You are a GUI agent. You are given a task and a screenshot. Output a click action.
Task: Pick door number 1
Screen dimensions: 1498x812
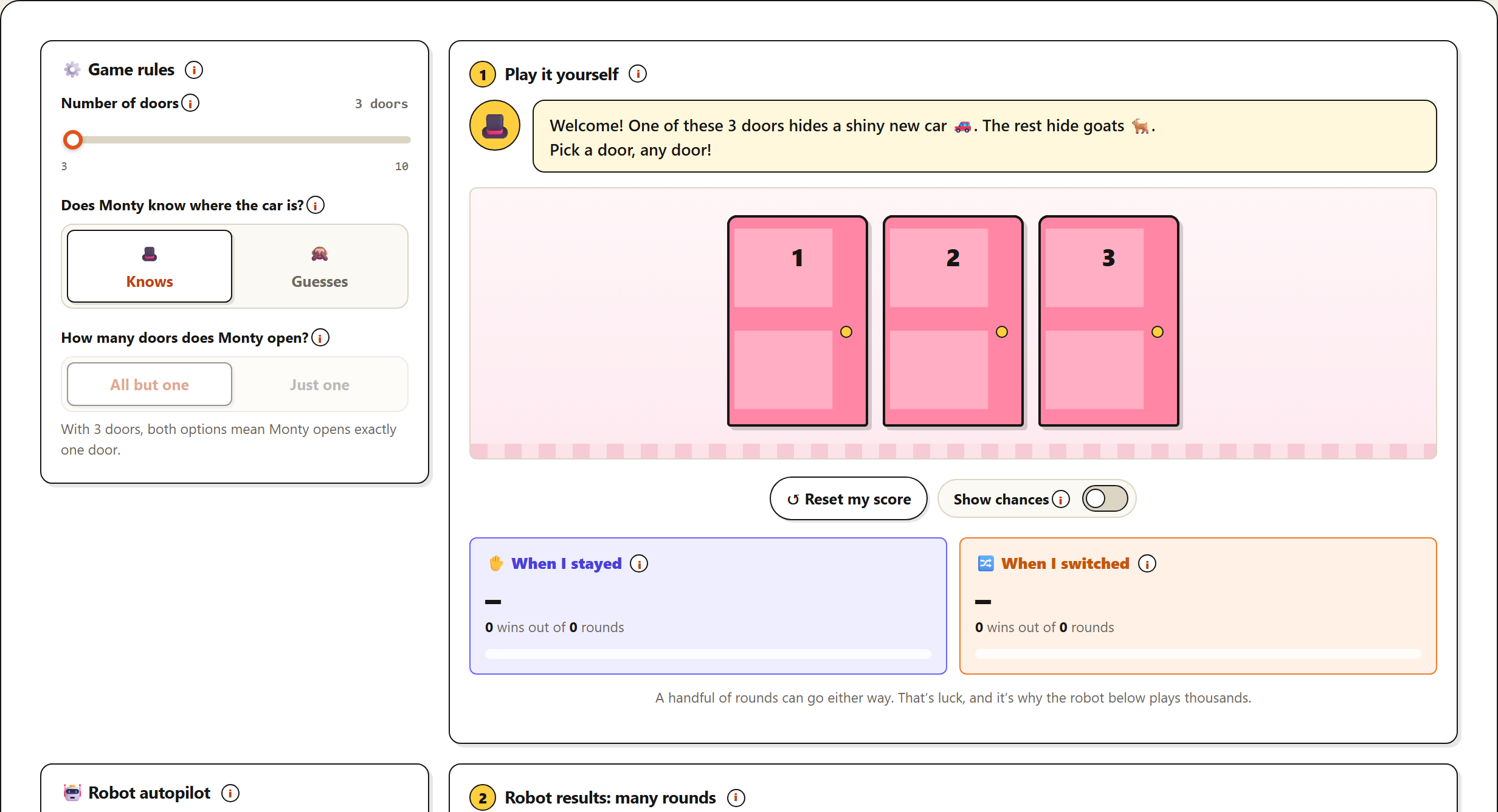coord(798,321)
